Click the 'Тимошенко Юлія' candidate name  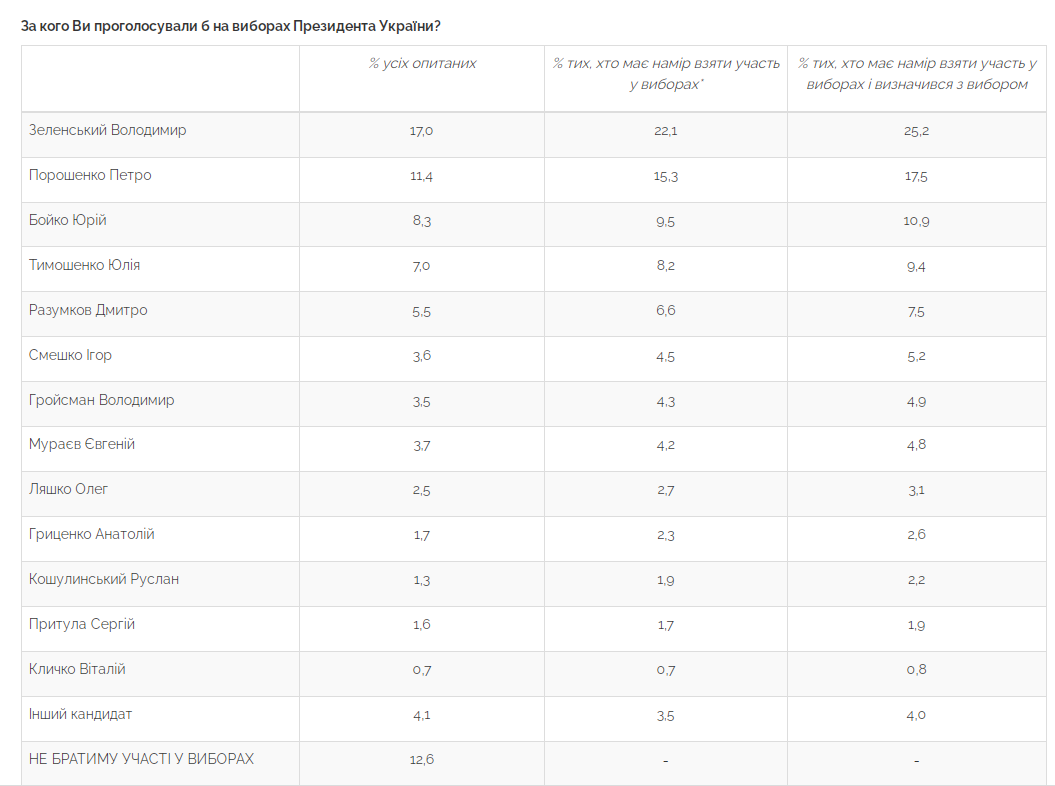(x=85, y=265)
